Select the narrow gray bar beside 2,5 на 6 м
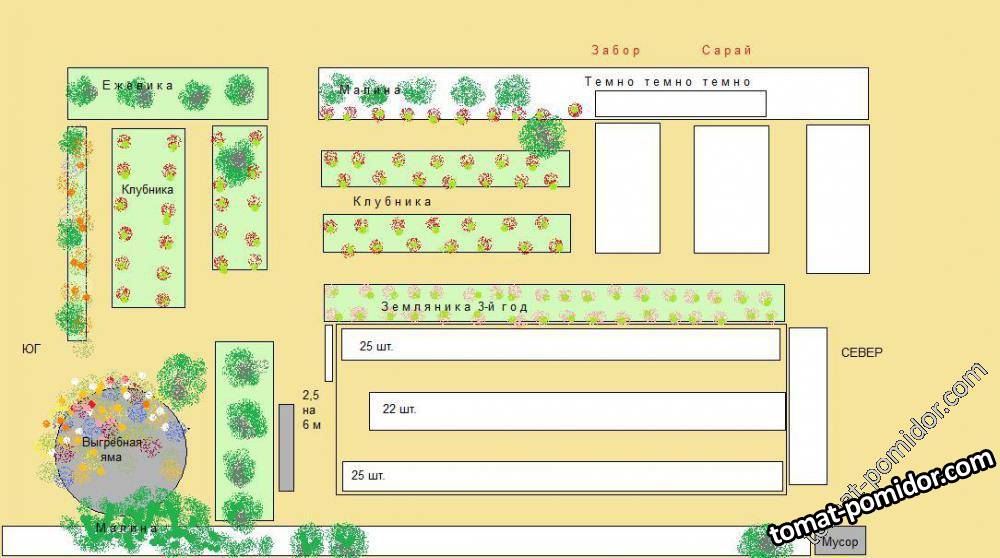Screen dimensions: 1000x558 click(x=286, y=447)
